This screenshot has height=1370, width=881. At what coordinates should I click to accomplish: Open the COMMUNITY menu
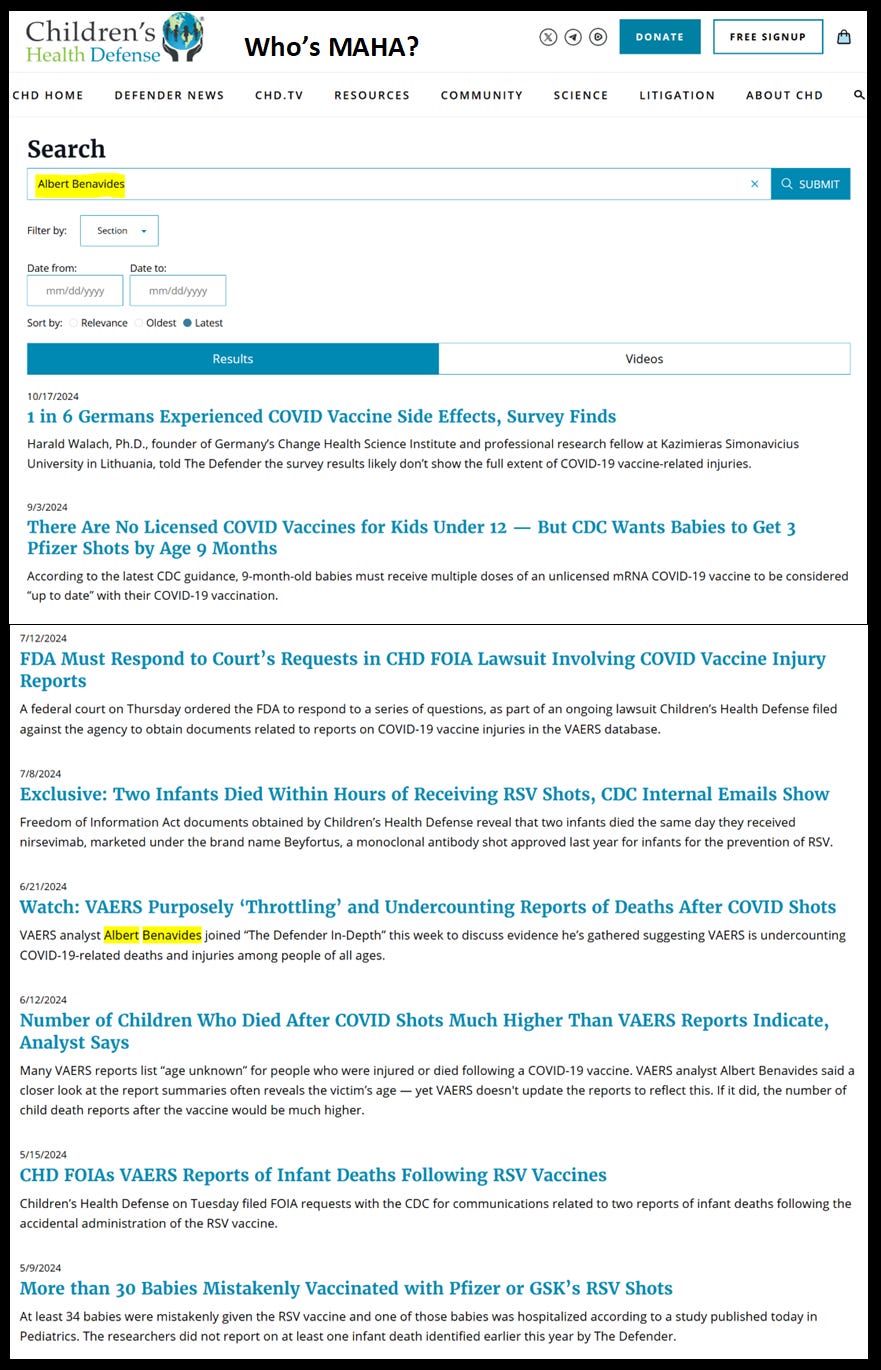click(482, 95)
